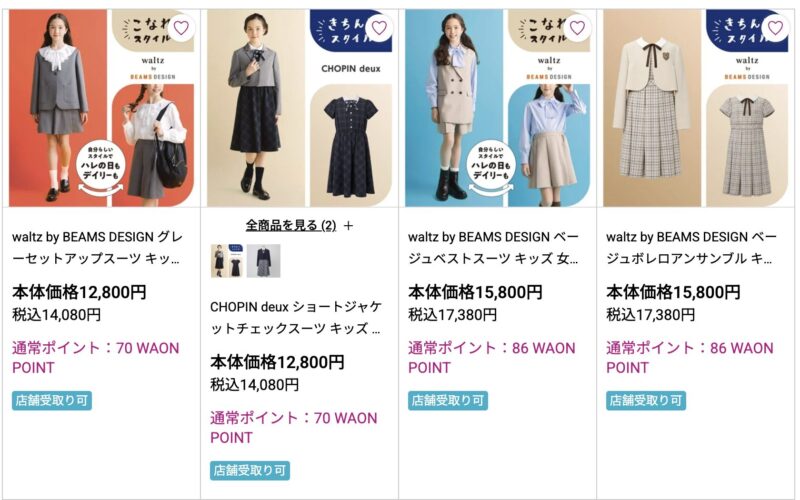View CHOPIN deux check suit product image
The width and height of the screenshot is (800, 500).
click(299, 108)
